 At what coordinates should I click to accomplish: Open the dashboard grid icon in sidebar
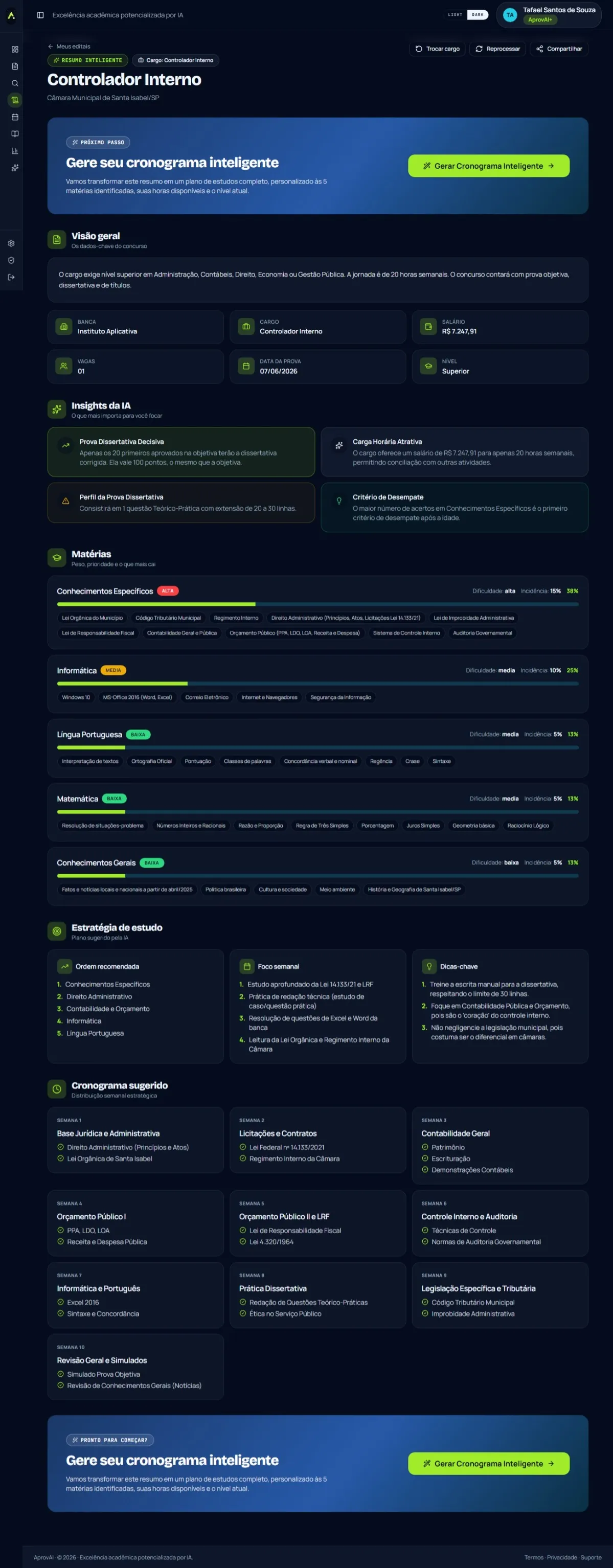point(15,49)
